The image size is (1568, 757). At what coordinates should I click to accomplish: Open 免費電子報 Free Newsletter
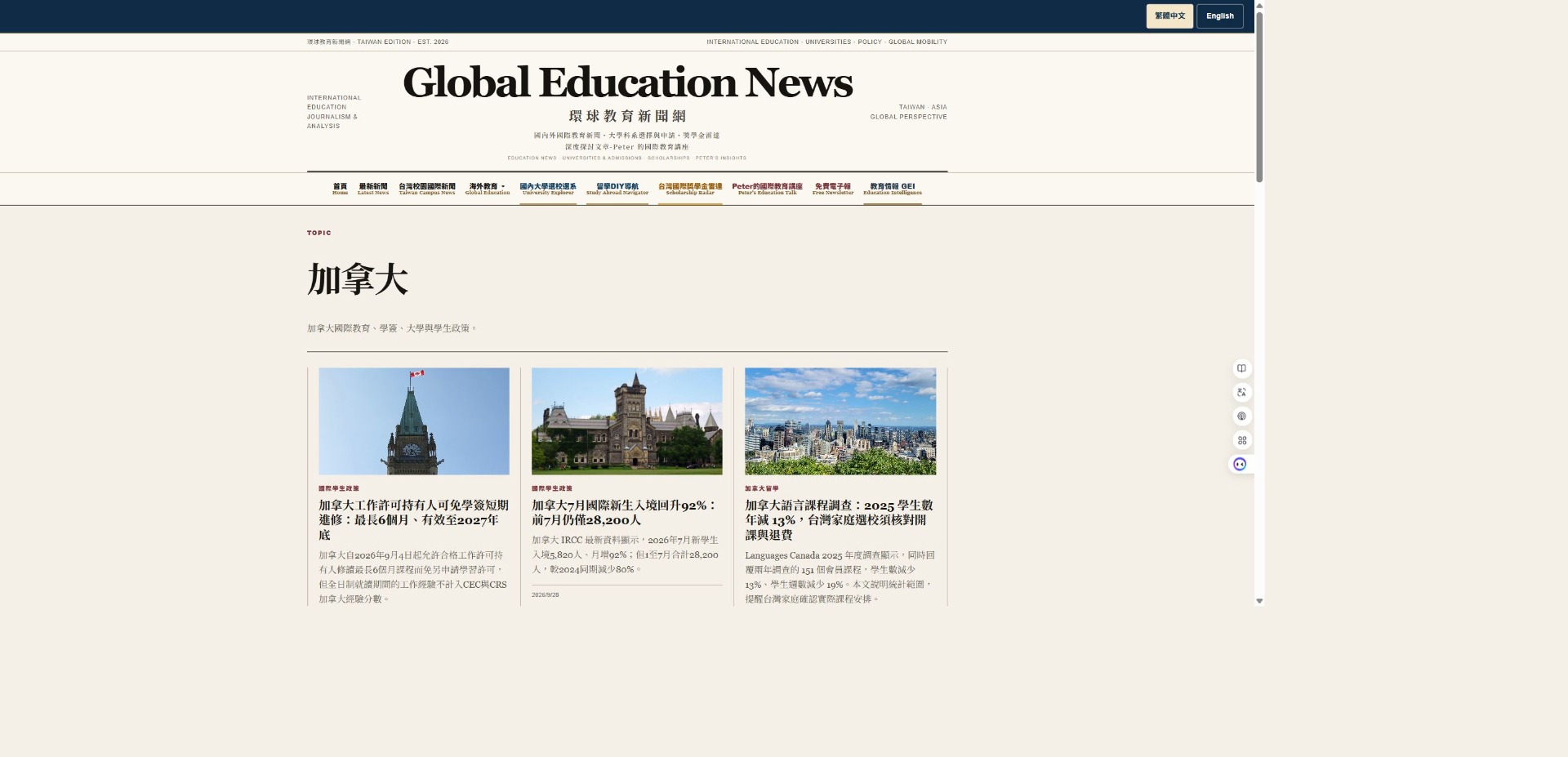coord(833,189)
